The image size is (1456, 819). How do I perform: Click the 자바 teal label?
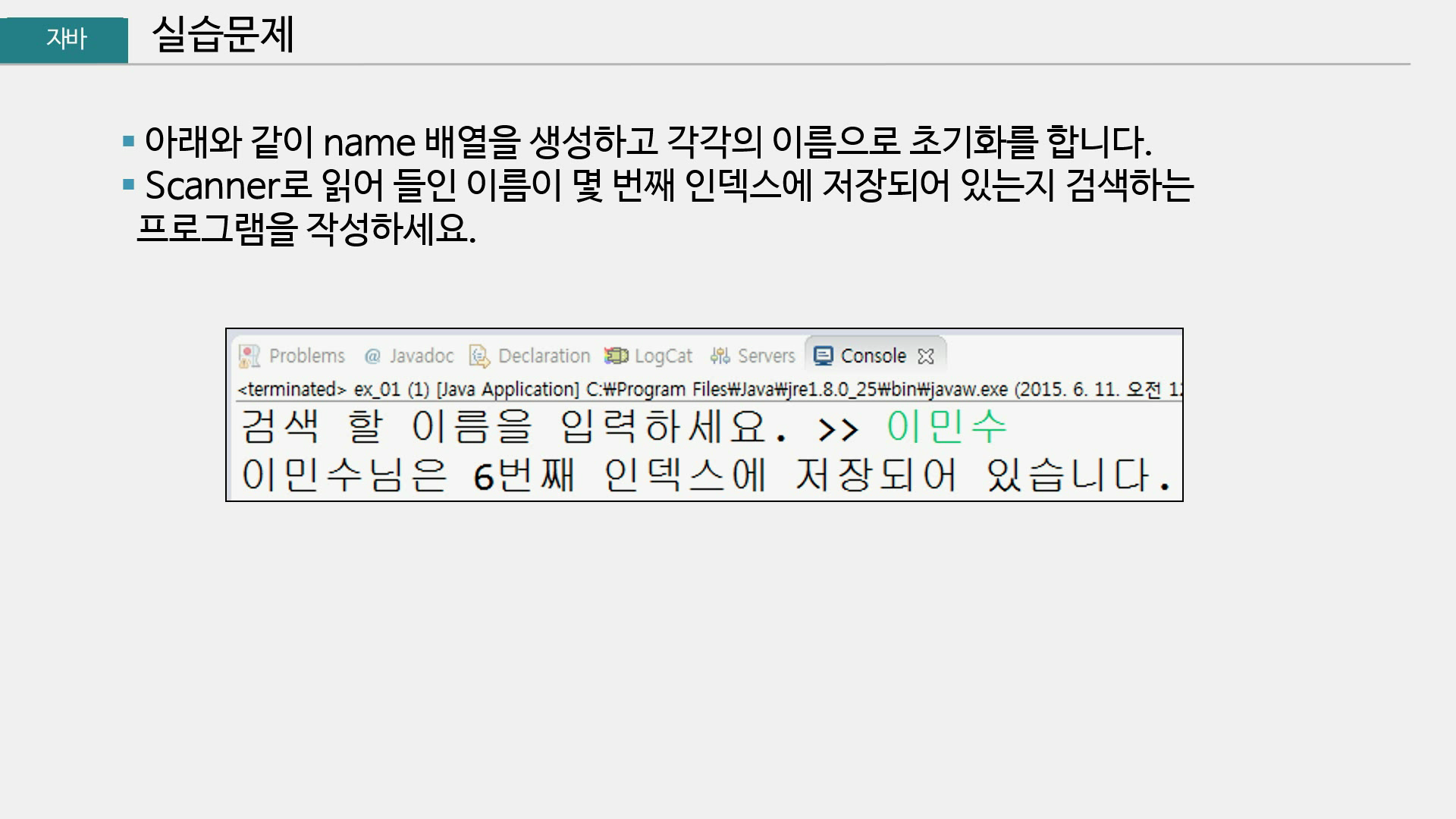coord(65,39)
